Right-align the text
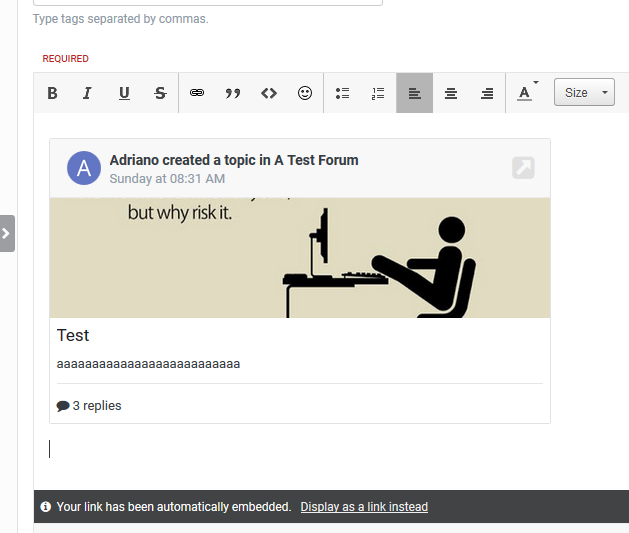629x533 pixels. (x=487, y=93)
